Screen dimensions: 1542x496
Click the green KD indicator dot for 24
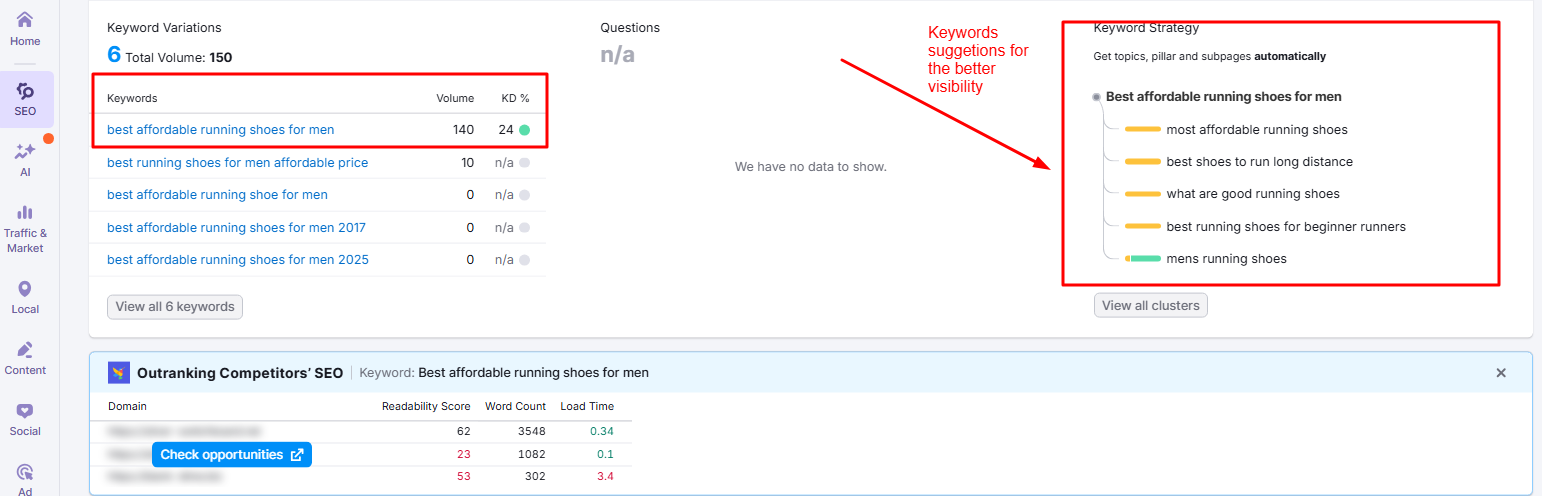point(524,130)
